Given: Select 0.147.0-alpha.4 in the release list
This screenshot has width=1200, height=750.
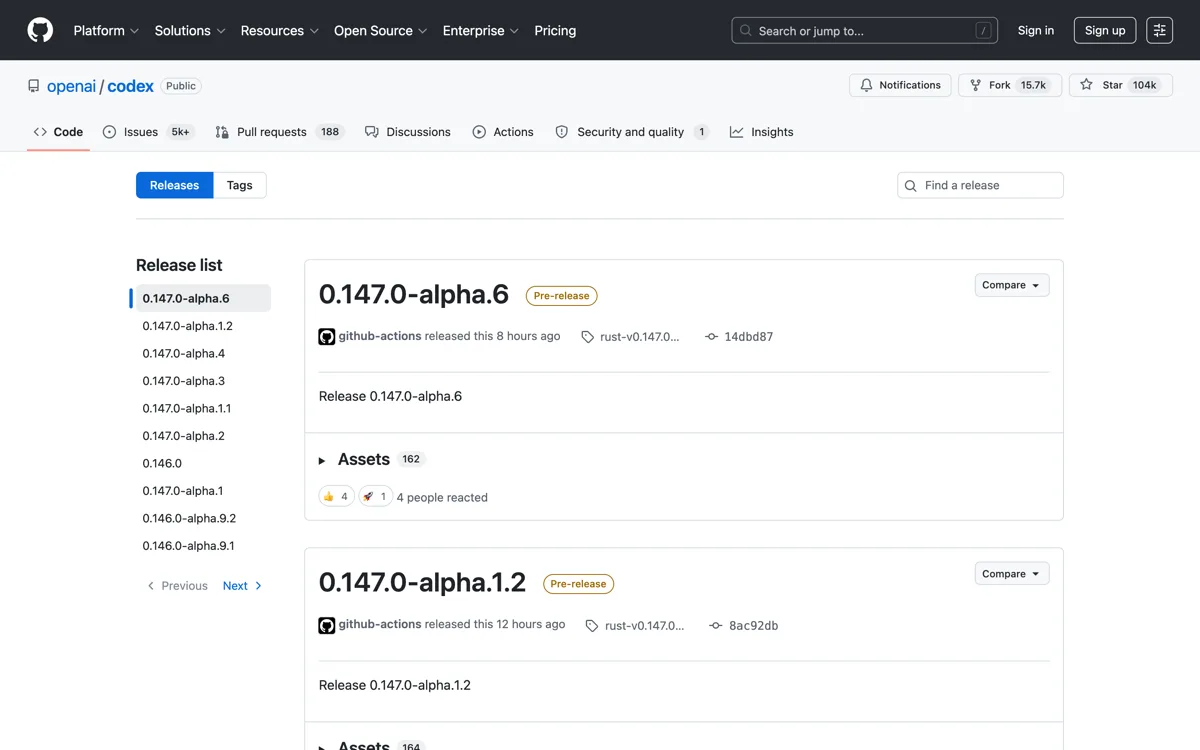Looking at the screenshot, I should tap(184, 353).
